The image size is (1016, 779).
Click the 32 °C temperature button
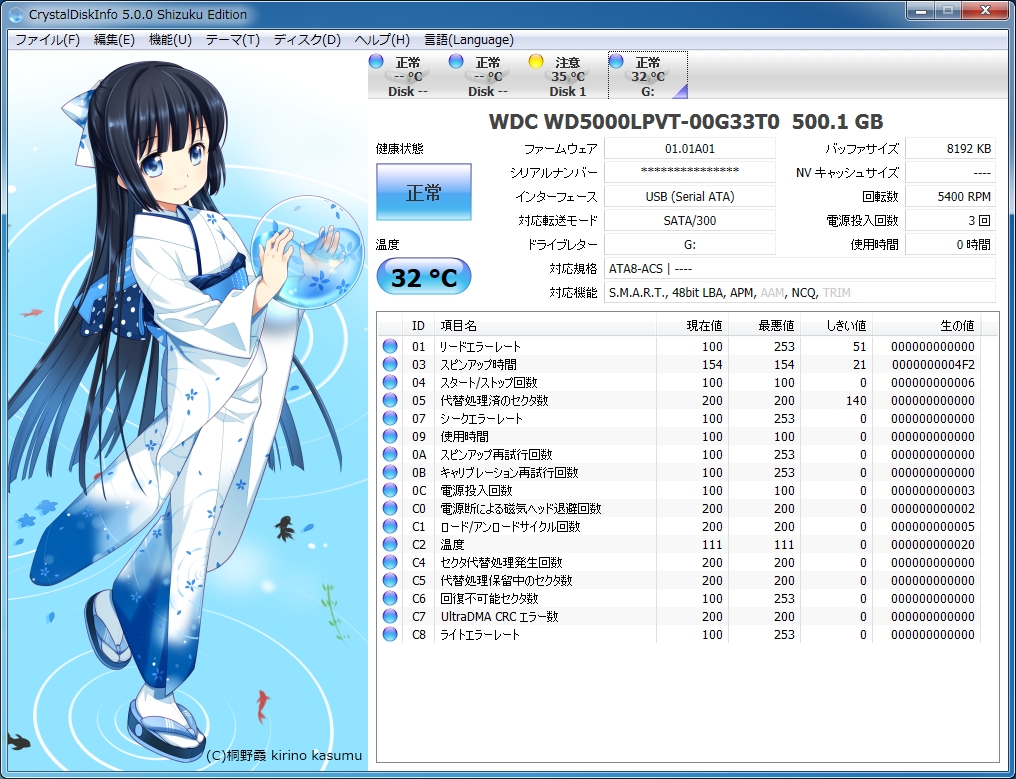coord(423,277)
